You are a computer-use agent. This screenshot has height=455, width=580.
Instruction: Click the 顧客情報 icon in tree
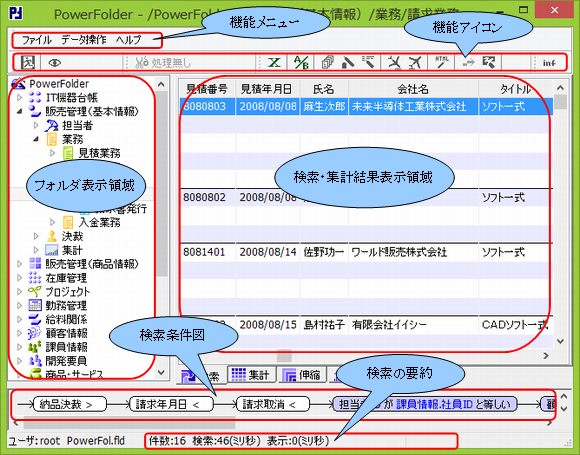click(35, 333)
